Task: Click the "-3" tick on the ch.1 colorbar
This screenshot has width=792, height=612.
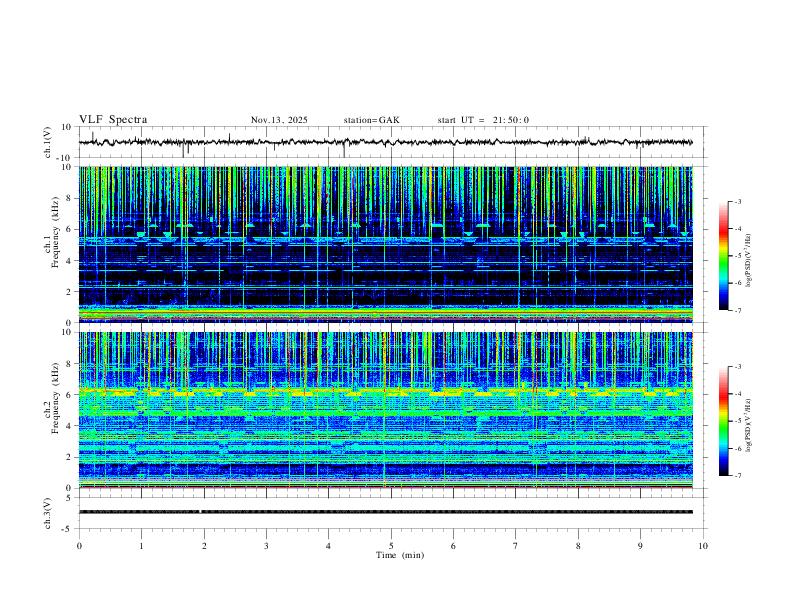Action: [738, 201]
